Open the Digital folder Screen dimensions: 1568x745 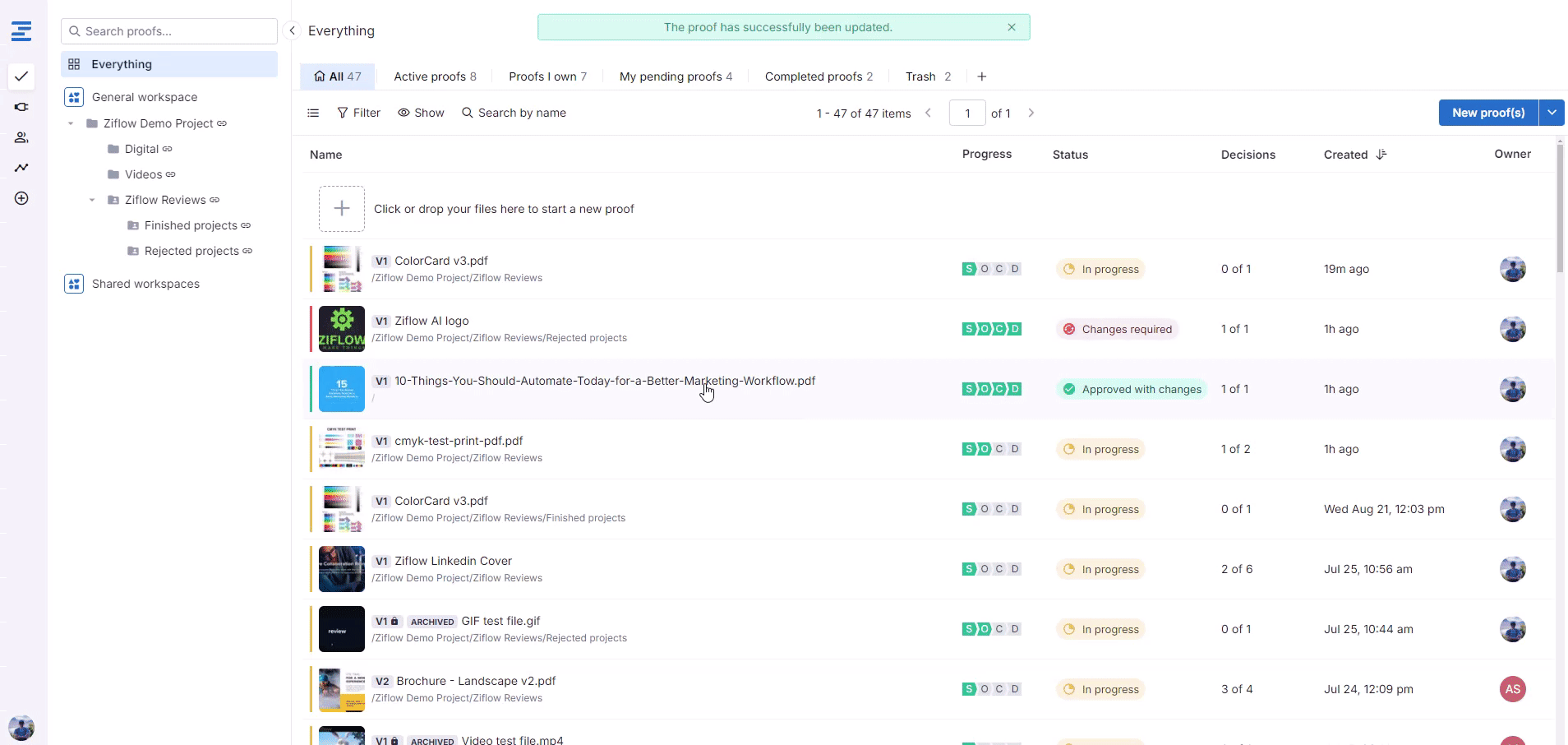pyautogui.click(x=141, y=149)
